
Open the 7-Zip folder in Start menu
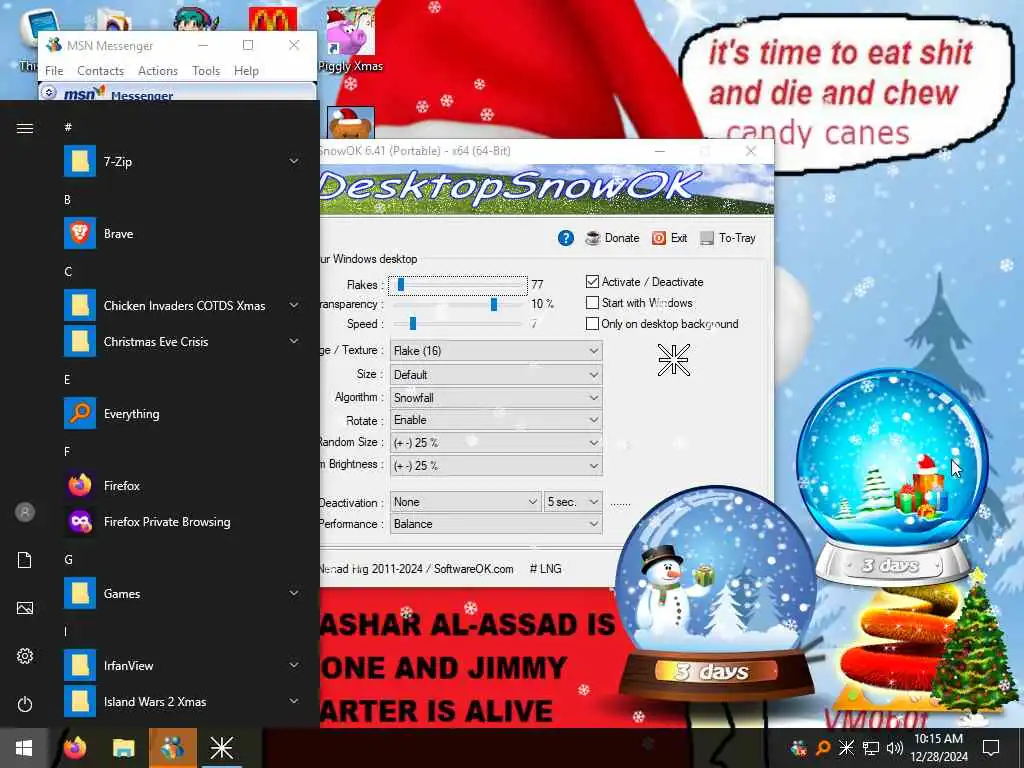tap(182, 161)
